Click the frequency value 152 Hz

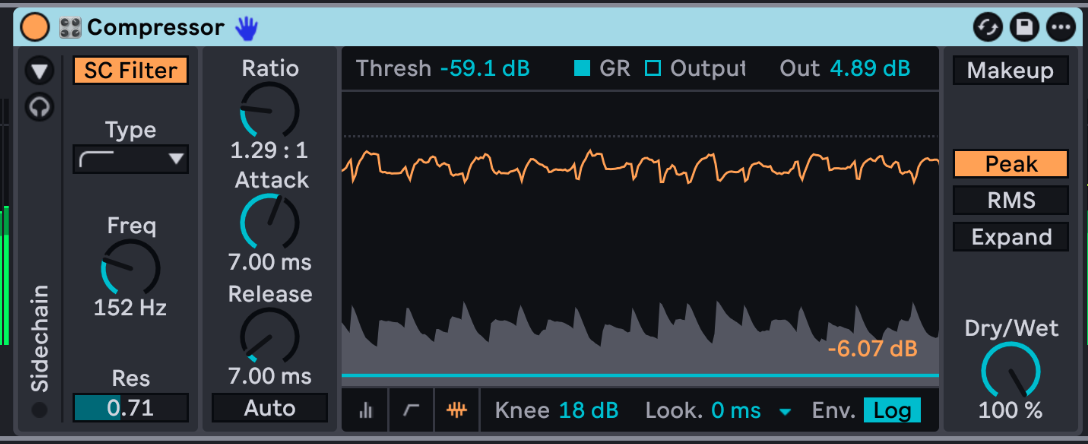point(130,307)
